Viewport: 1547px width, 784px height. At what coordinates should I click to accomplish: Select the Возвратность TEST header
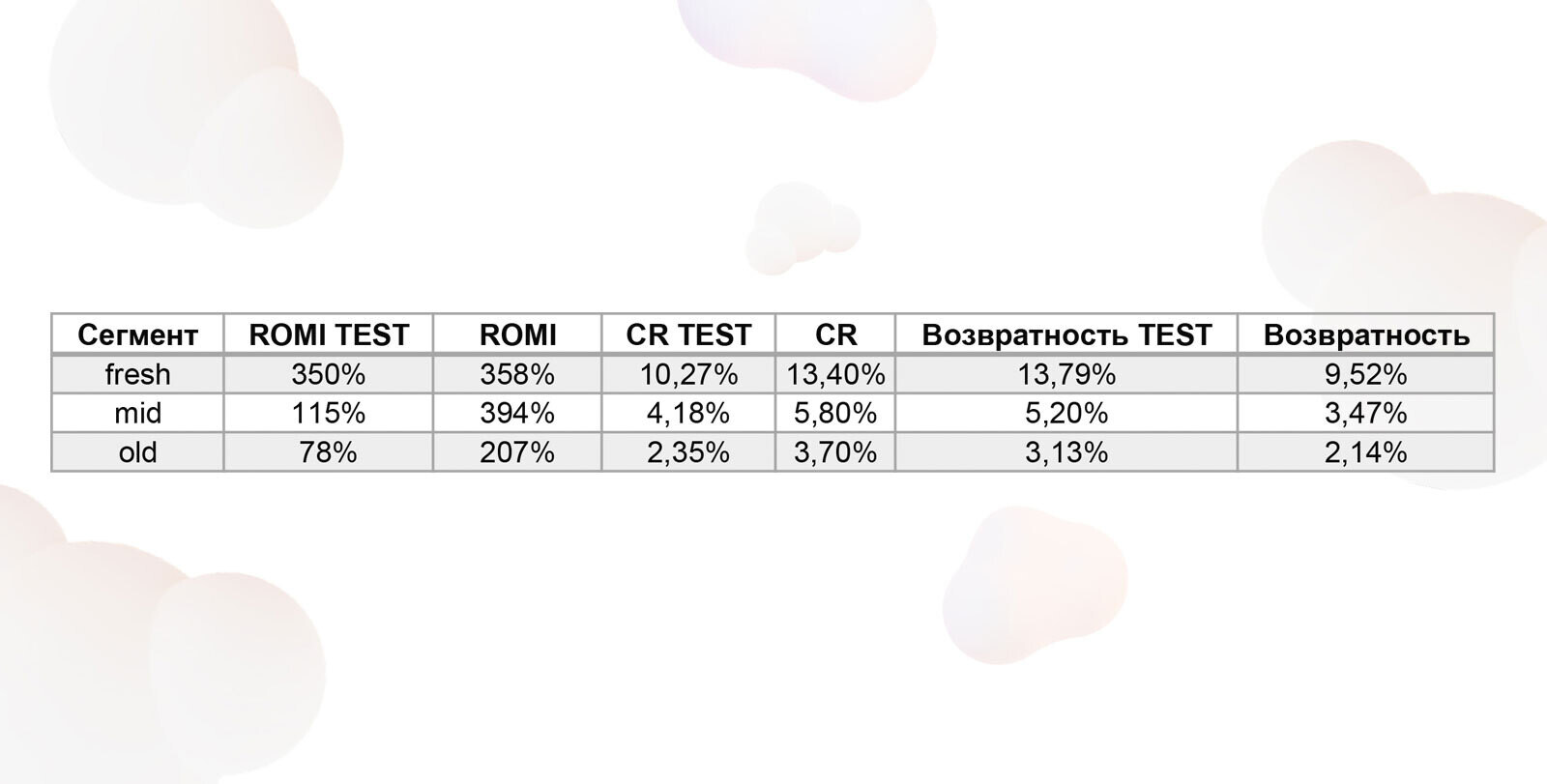(1066, 334)
